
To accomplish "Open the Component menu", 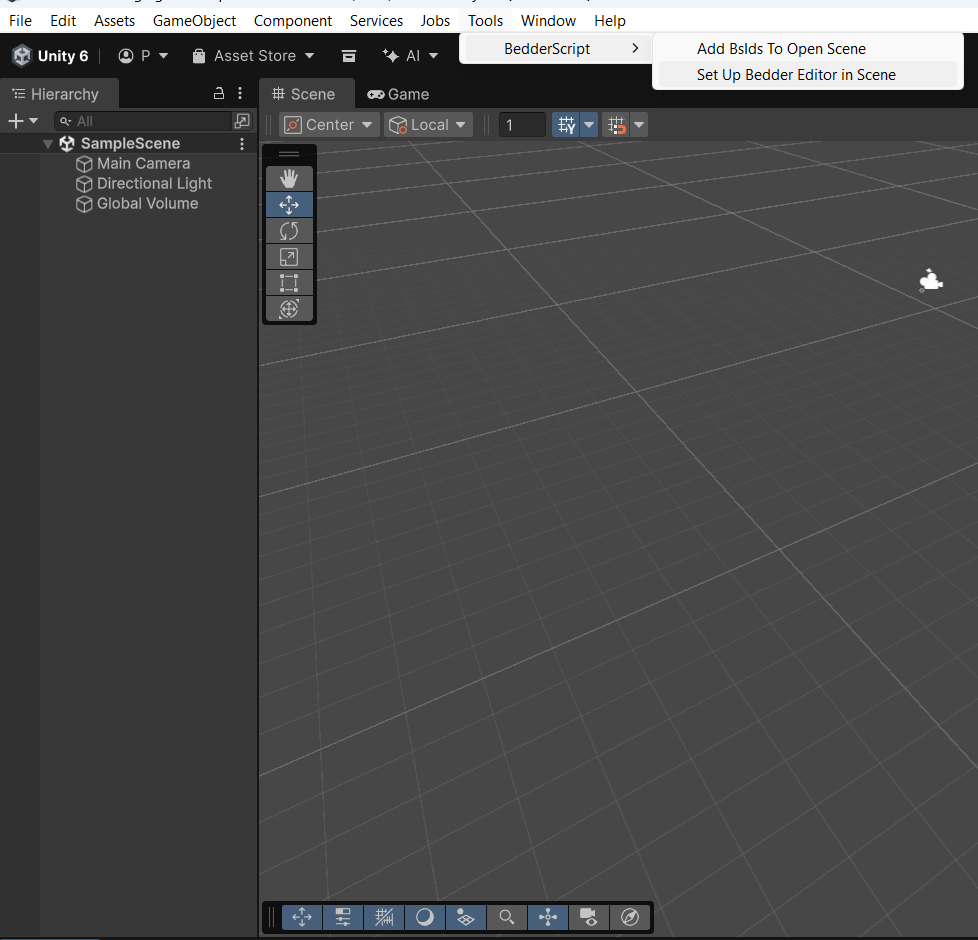I will click(x=293, y=21).
